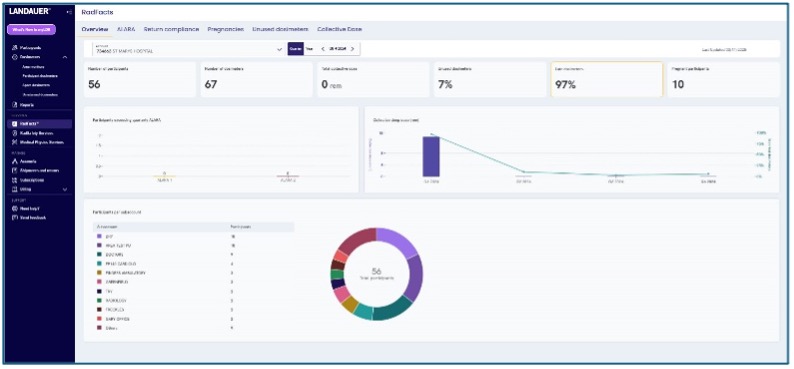Image resolution: width=794 pixels, height=369 pixels.
Task: Open the Unused dosimeters tab
Action: pos(280,29)
